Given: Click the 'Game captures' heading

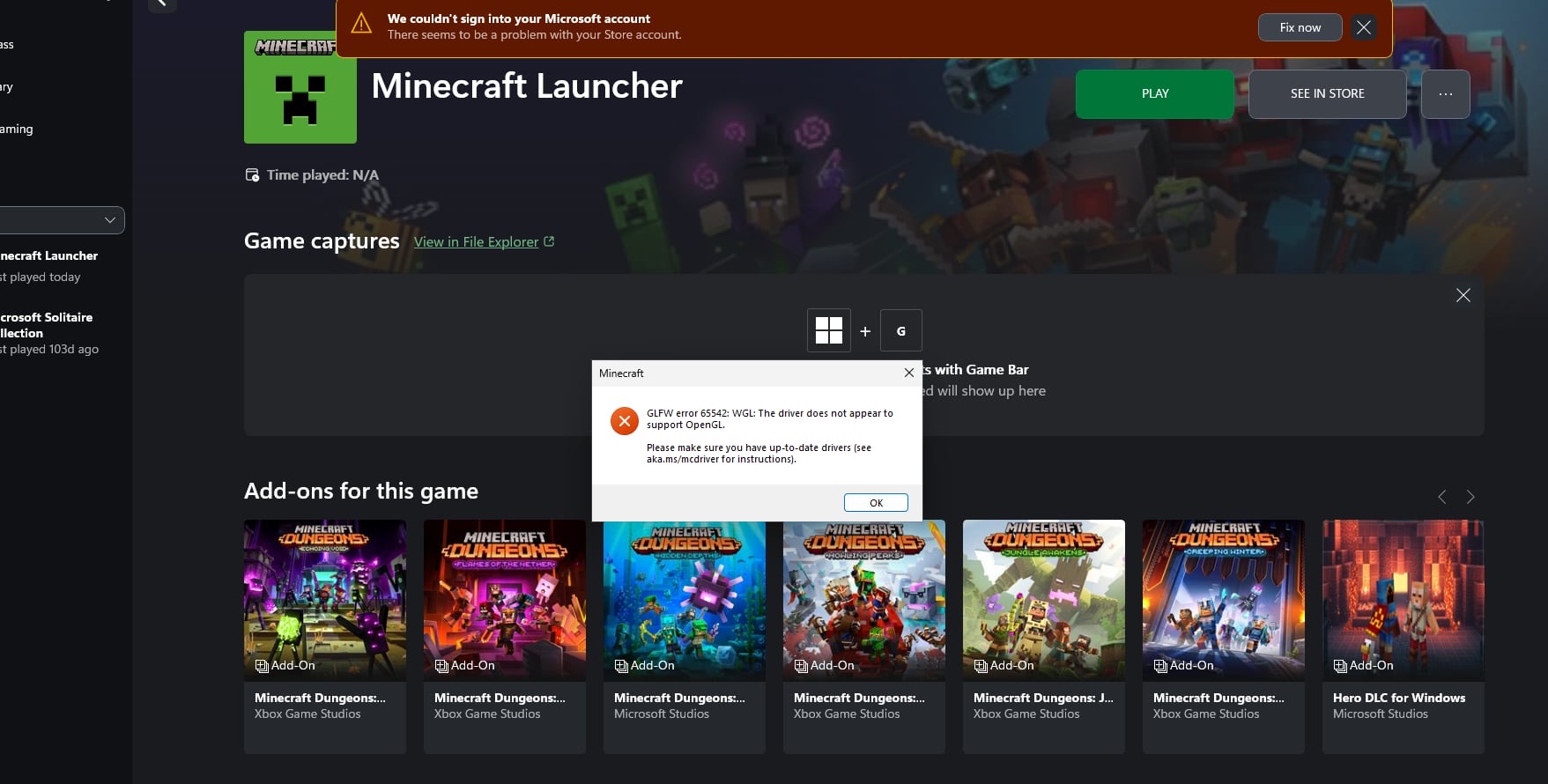Looking at the screenshot, I should click(x=322, y=241).
